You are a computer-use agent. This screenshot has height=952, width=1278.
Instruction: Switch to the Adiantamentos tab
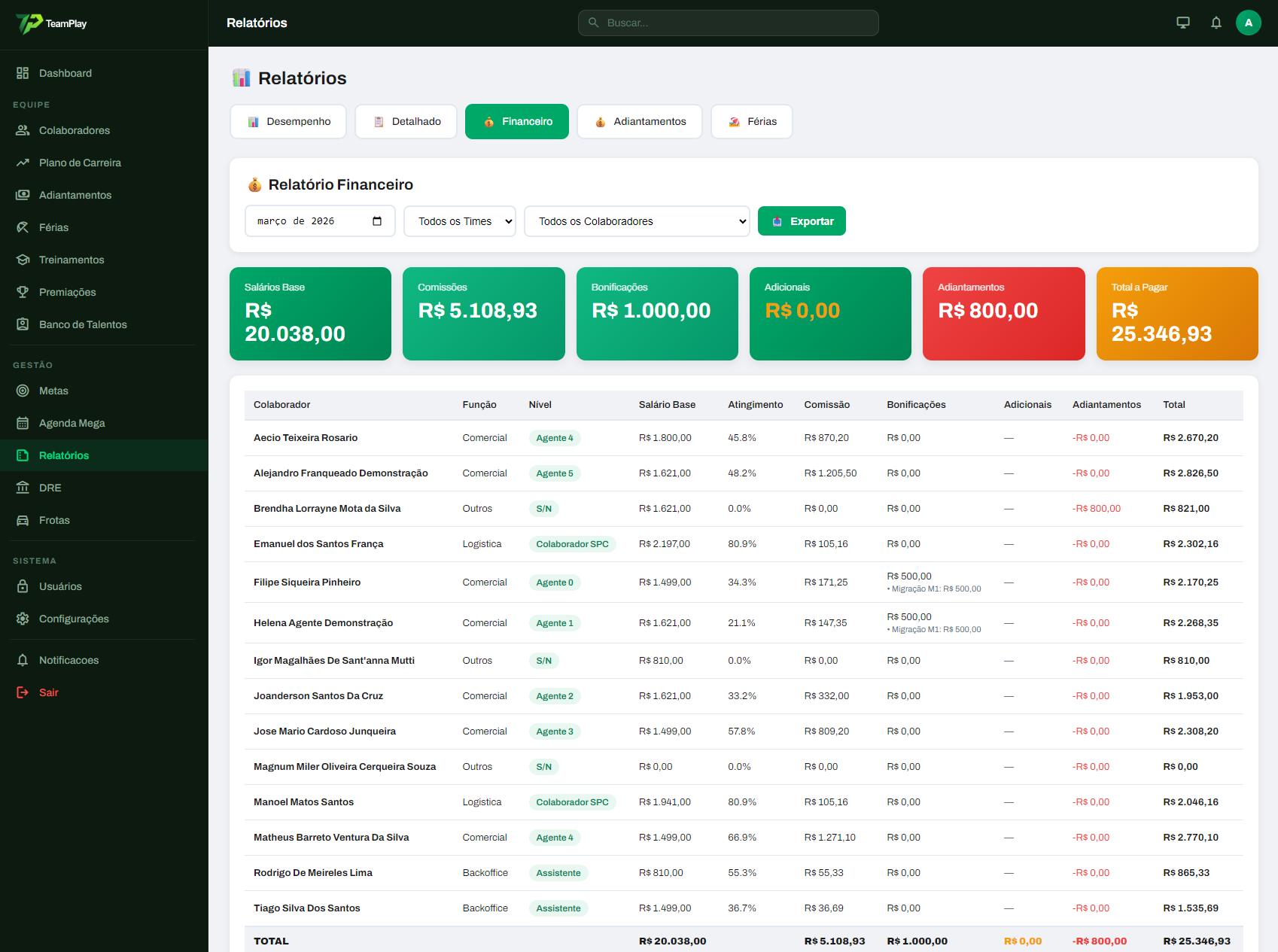[640, 121]
